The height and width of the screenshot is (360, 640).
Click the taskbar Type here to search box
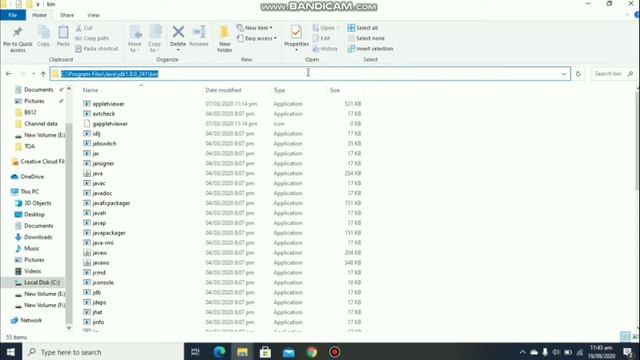coord(103,352)
